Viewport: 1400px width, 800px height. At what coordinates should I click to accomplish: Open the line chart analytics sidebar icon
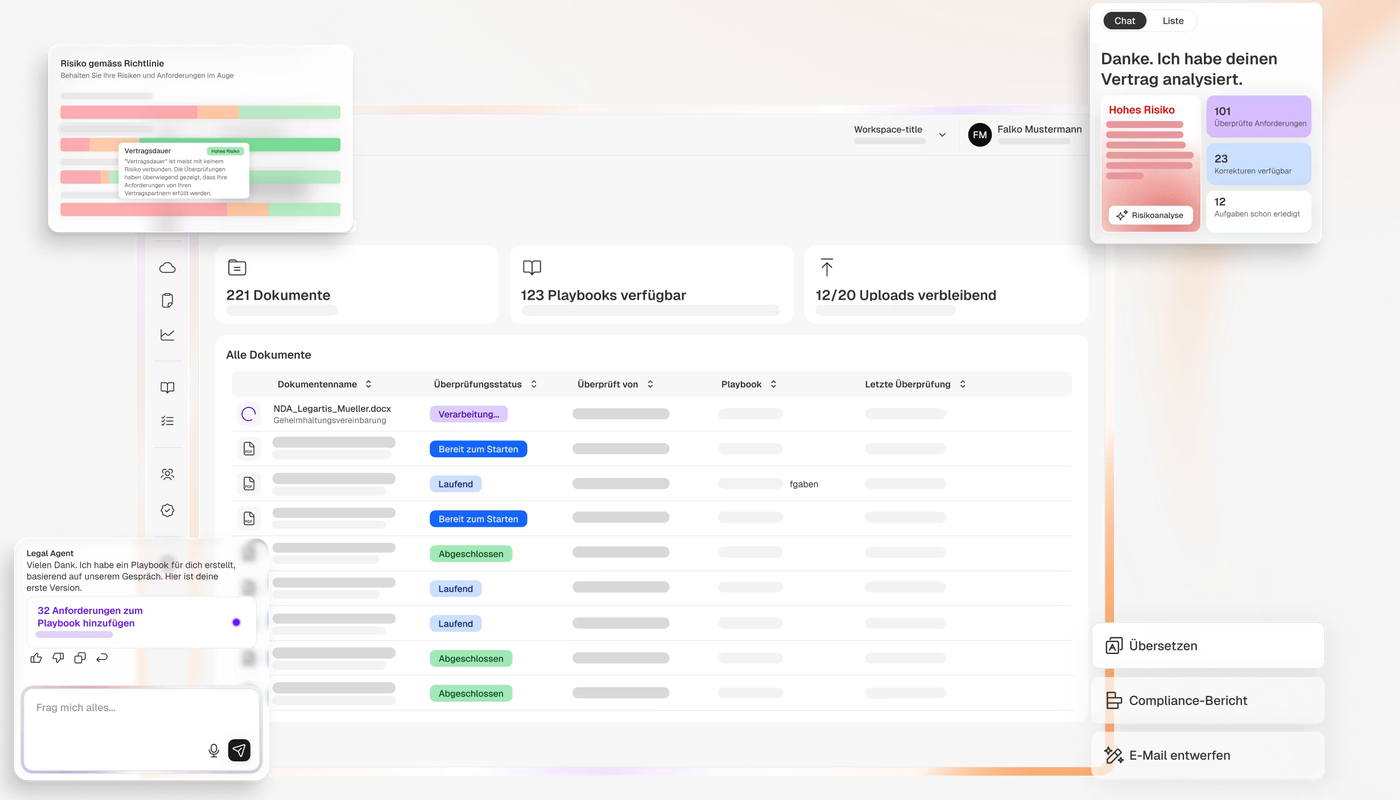167,335
